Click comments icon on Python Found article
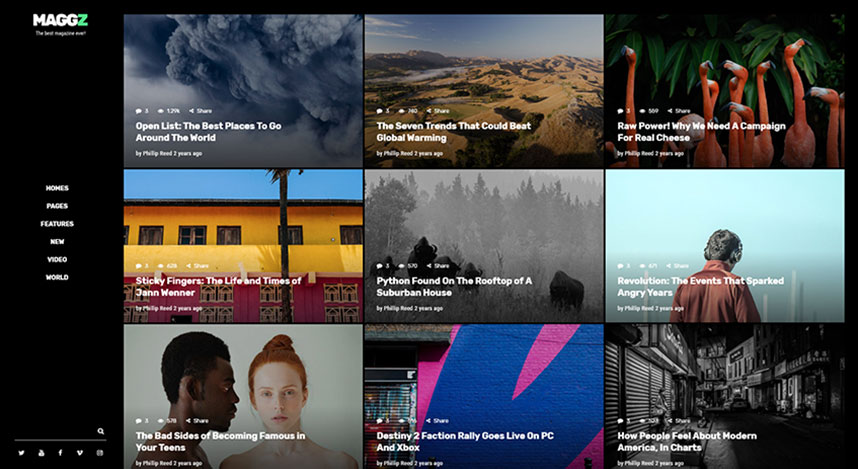 [380, 266]
